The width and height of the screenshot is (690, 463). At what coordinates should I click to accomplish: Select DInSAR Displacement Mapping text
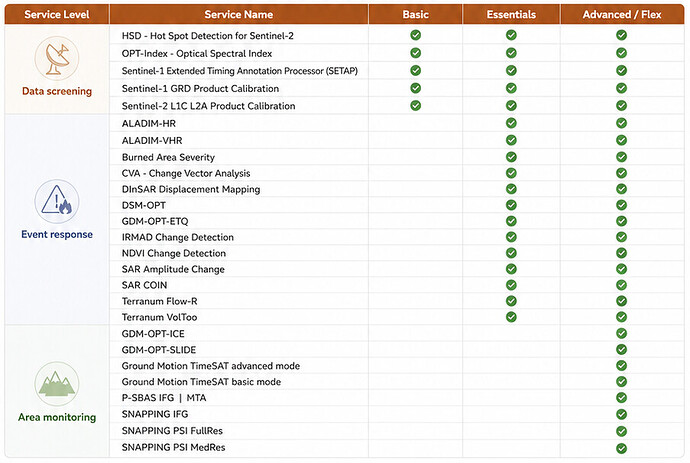(191, 189)
